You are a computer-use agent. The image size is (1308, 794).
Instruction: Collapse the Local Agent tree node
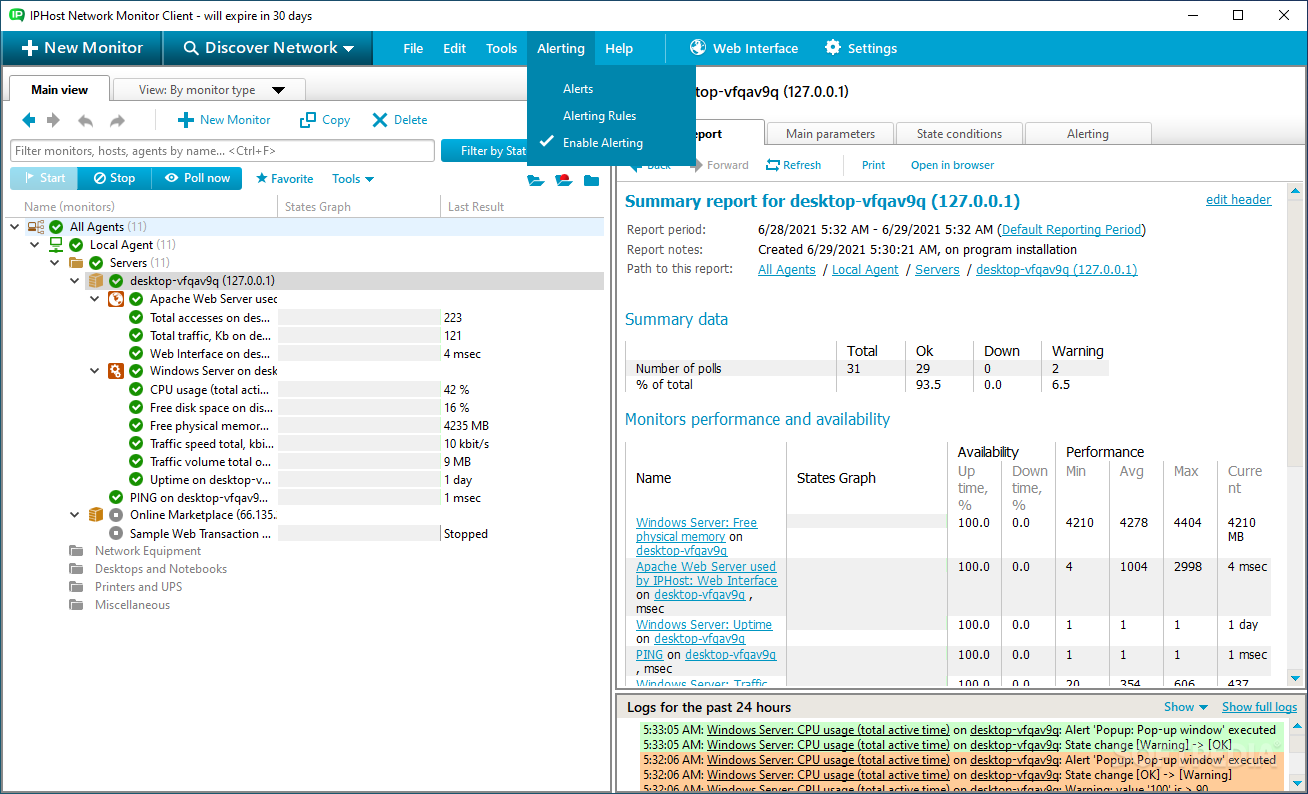click(35, 245)
